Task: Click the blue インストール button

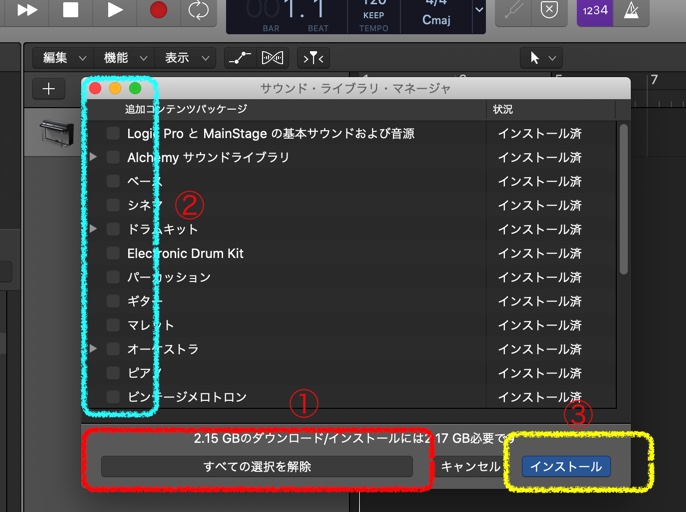Action: [566, 466]
